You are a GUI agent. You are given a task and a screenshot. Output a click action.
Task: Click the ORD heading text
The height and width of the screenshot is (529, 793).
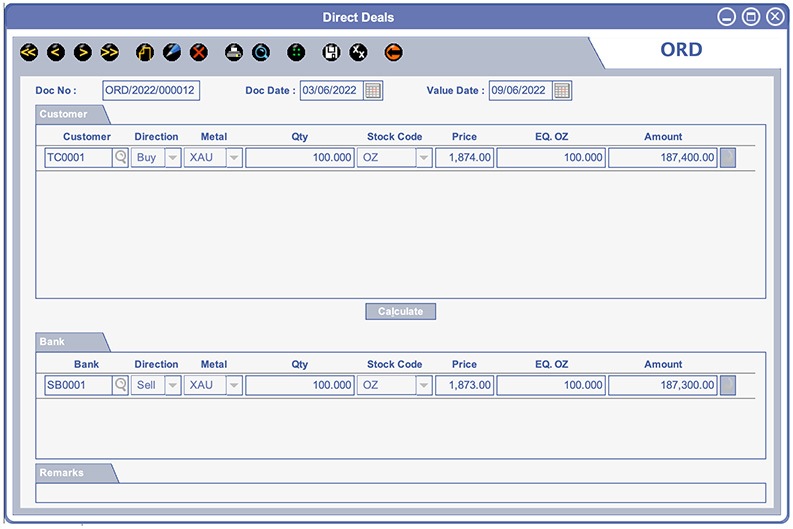pyautogui.click(x=681, y=50)
